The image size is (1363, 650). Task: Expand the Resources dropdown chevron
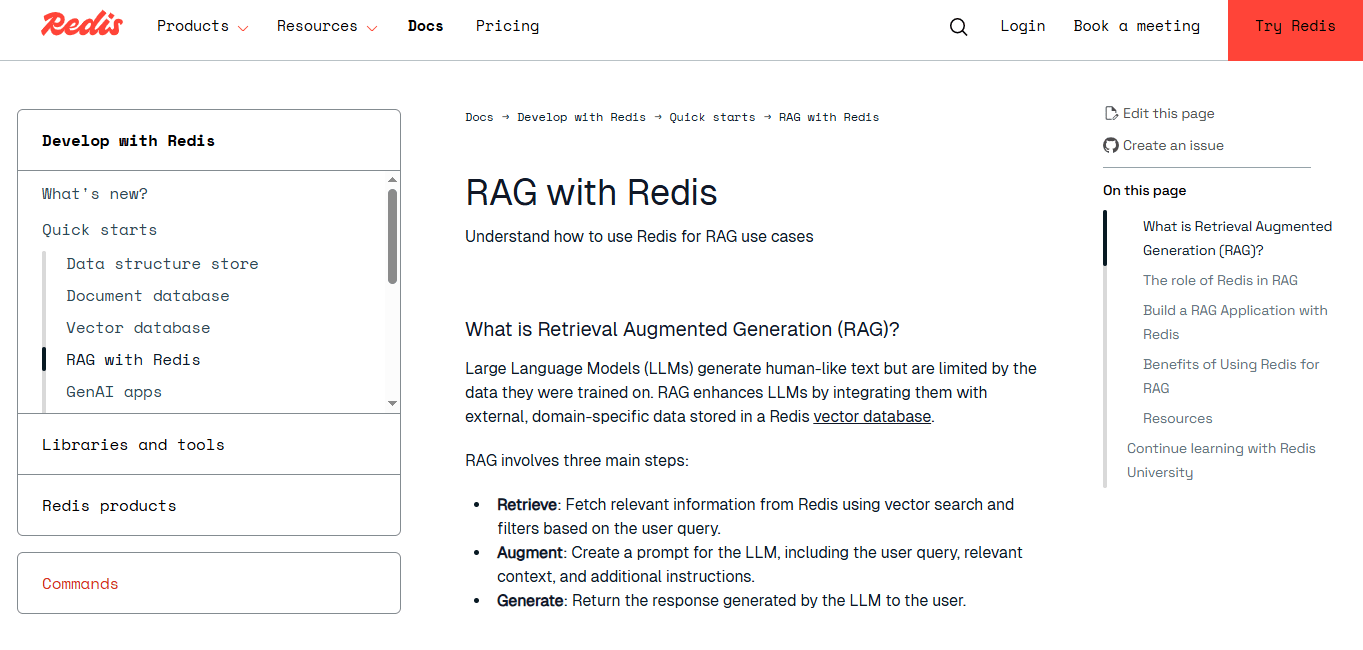point(372,28)
